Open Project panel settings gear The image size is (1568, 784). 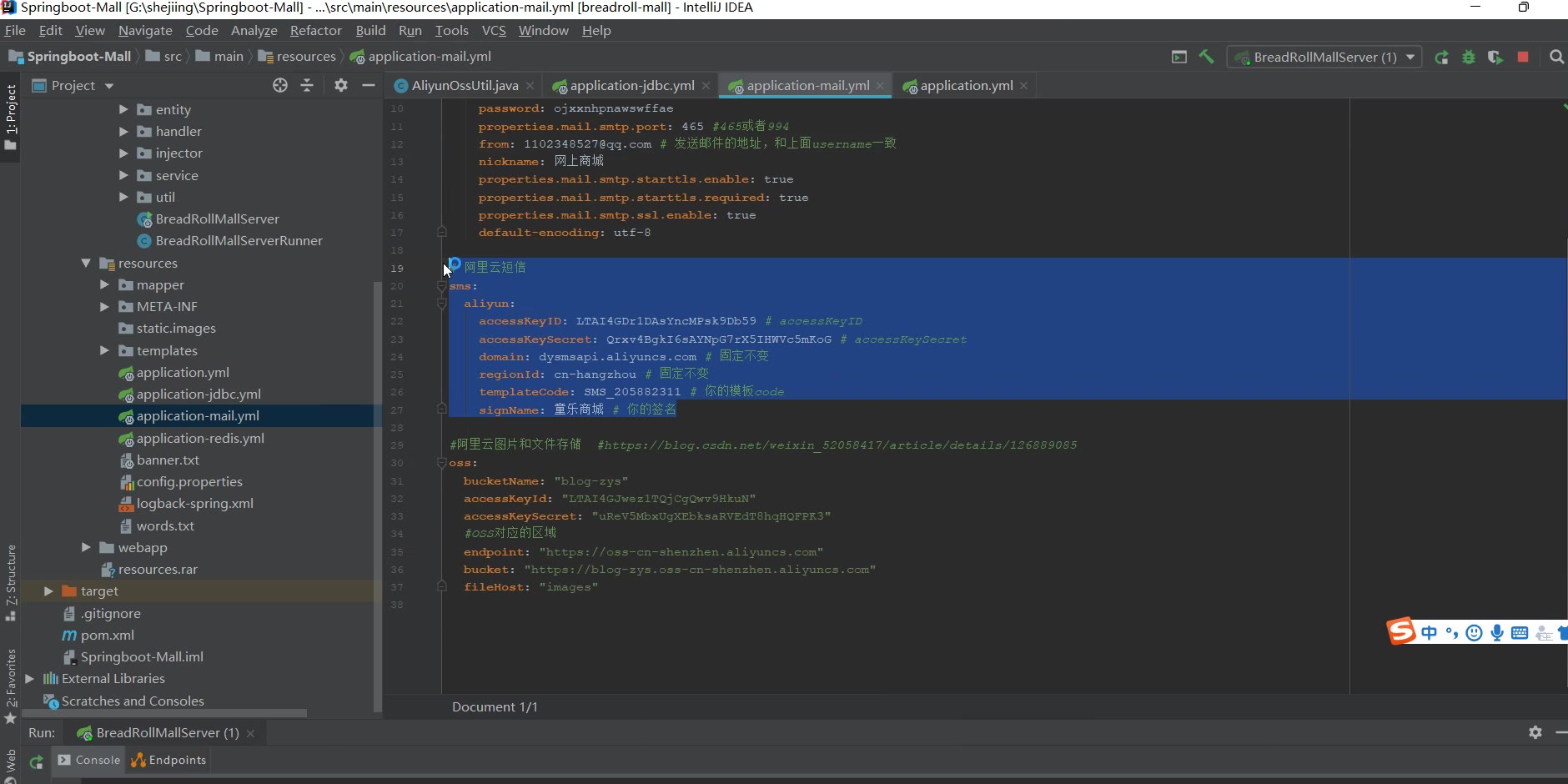coord(341,85)
